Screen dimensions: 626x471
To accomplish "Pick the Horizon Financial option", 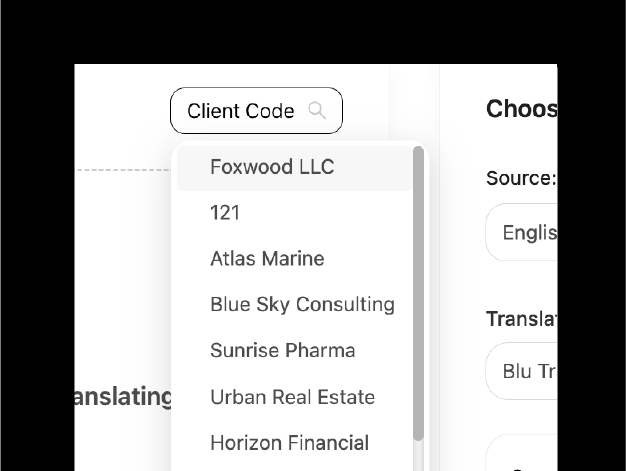I will pyautogui.click(x=289, y=443).
